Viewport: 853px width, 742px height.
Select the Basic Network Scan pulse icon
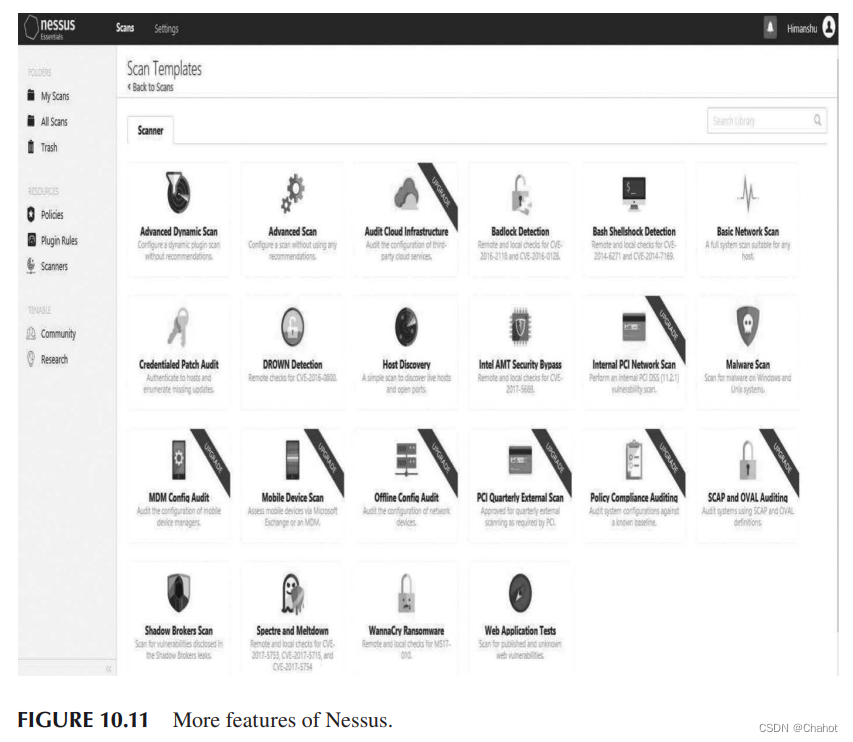748,193
